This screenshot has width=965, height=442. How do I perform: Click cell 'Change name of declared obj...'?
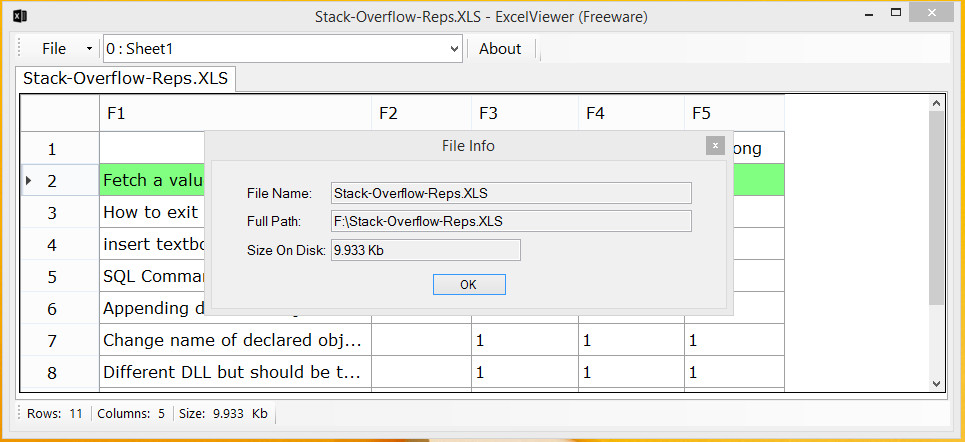(x=235, y=340)
